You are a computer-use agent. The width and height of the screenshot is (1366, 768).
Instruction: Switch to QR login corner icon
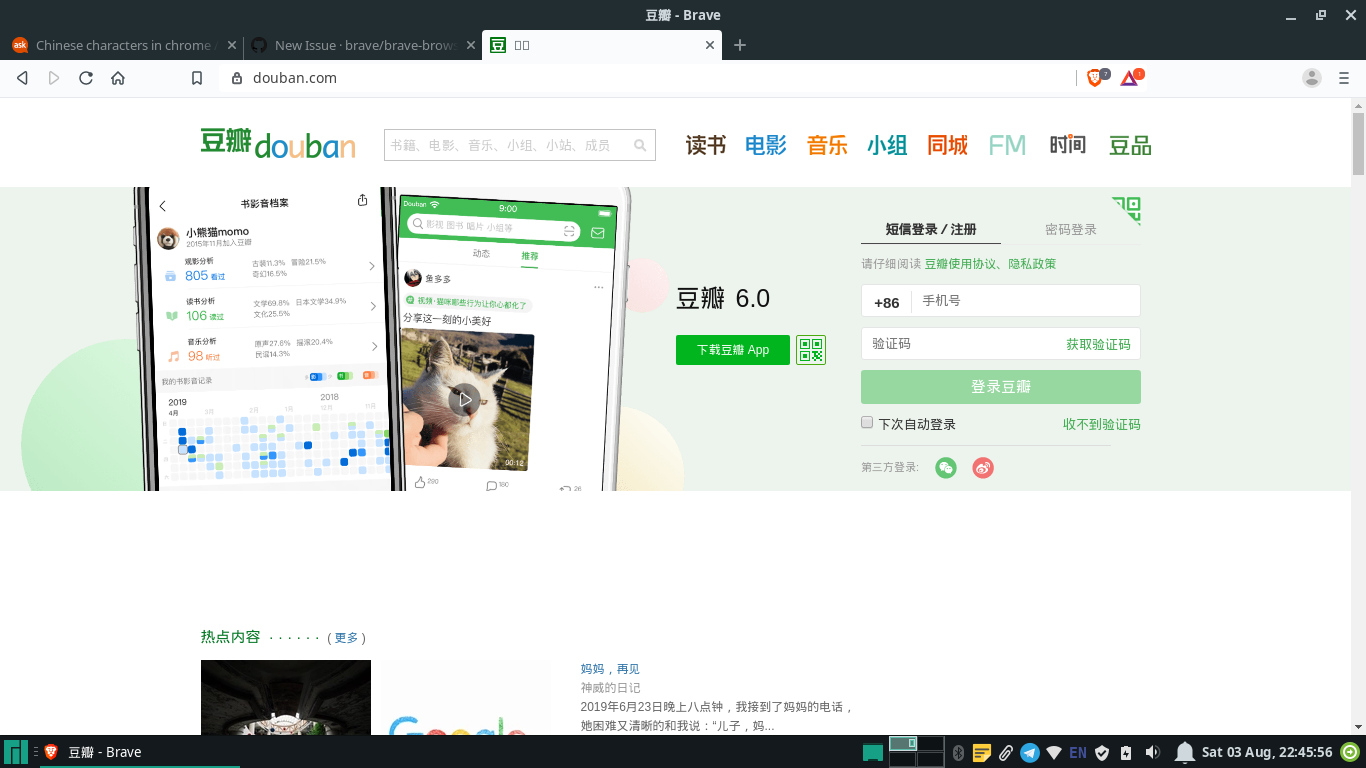coord(1127,210)
